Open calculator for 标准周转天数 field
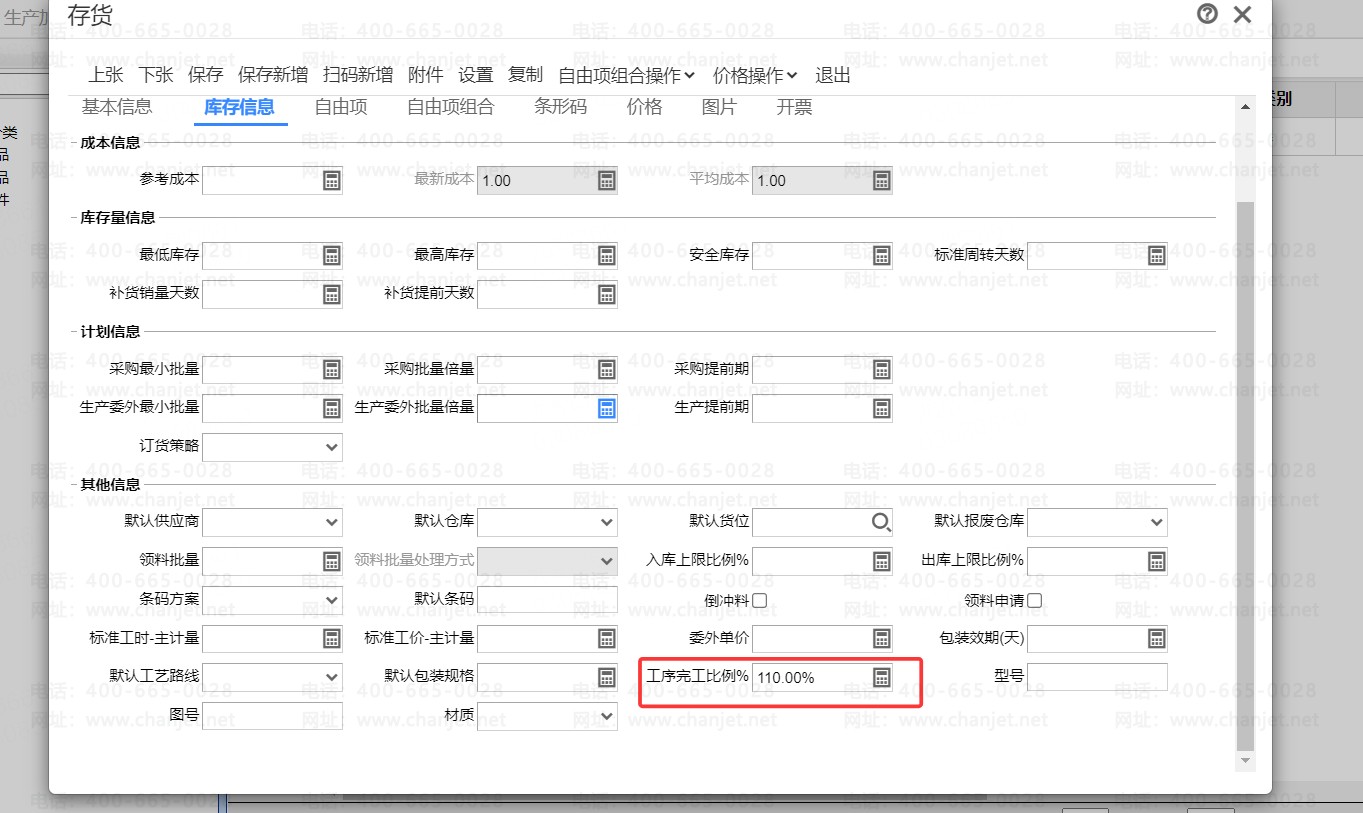 [1156, 256]
